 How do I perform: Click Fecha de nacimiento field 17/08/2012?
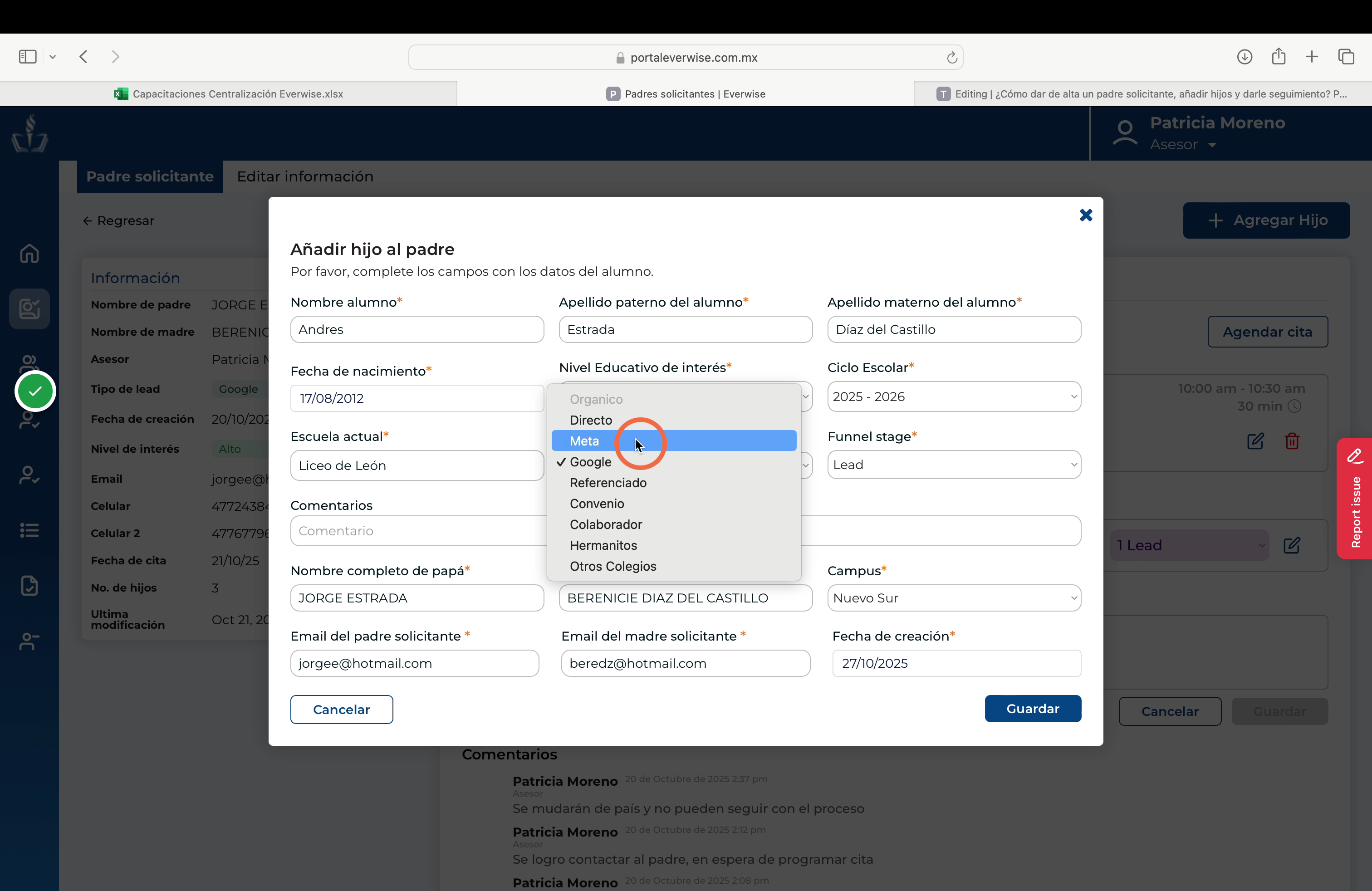(417, 398)
